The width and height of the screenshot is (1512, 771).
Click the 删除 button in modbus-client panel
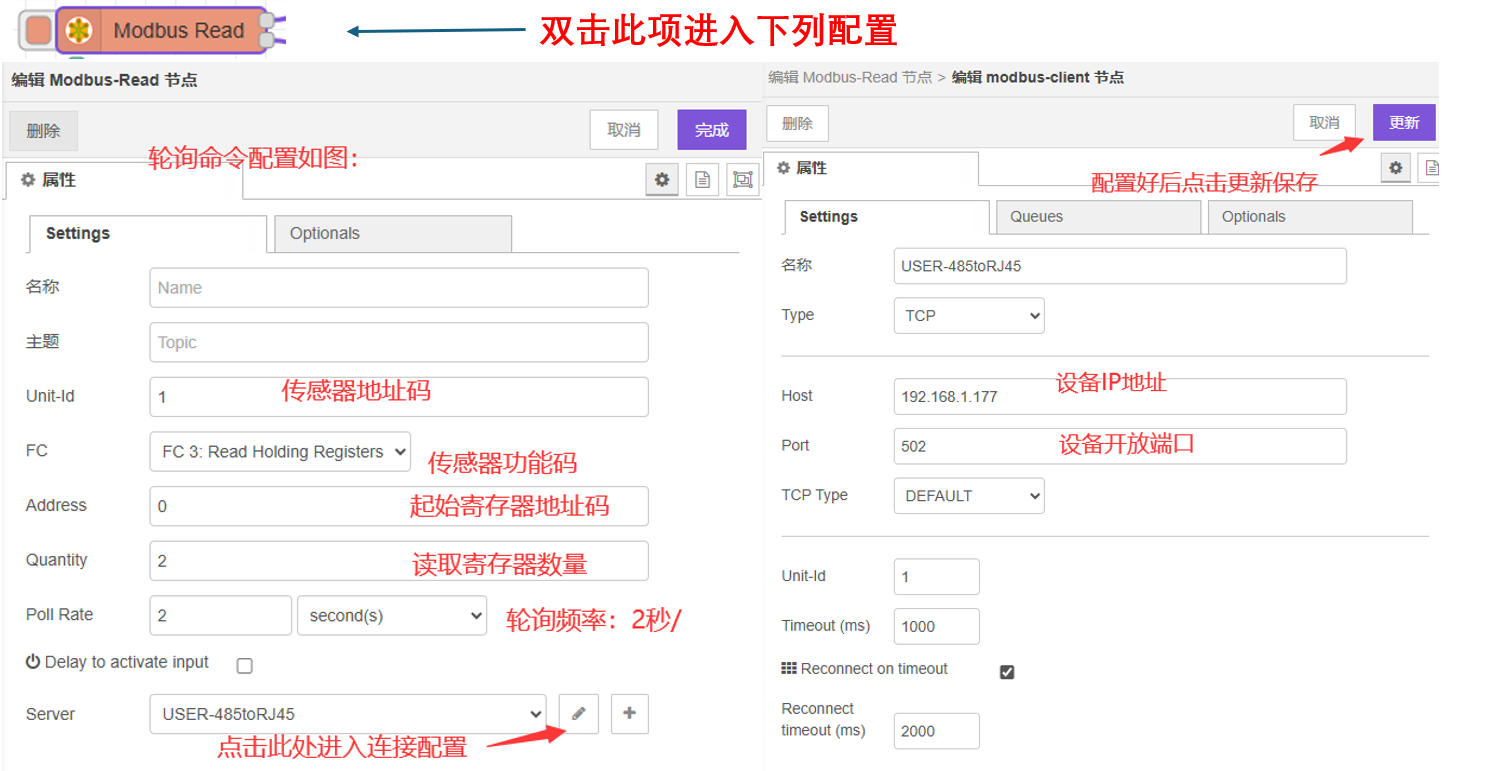(x=797, y=124)
